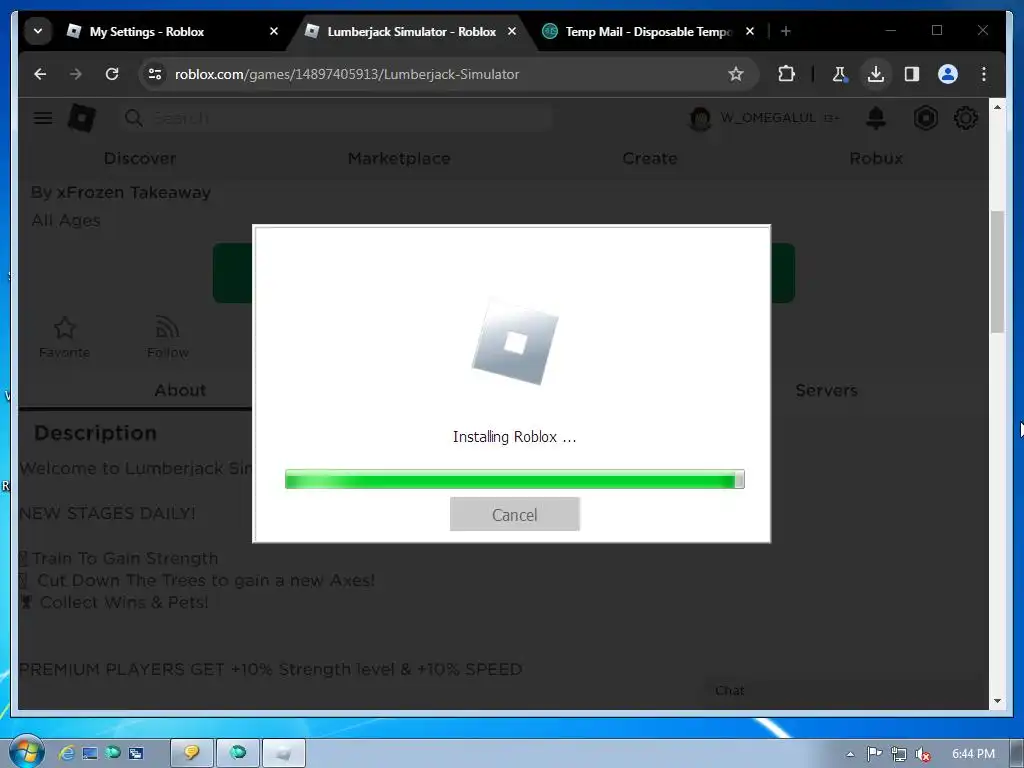
Task: Click the address bar URL
Action: coord(347,74)
